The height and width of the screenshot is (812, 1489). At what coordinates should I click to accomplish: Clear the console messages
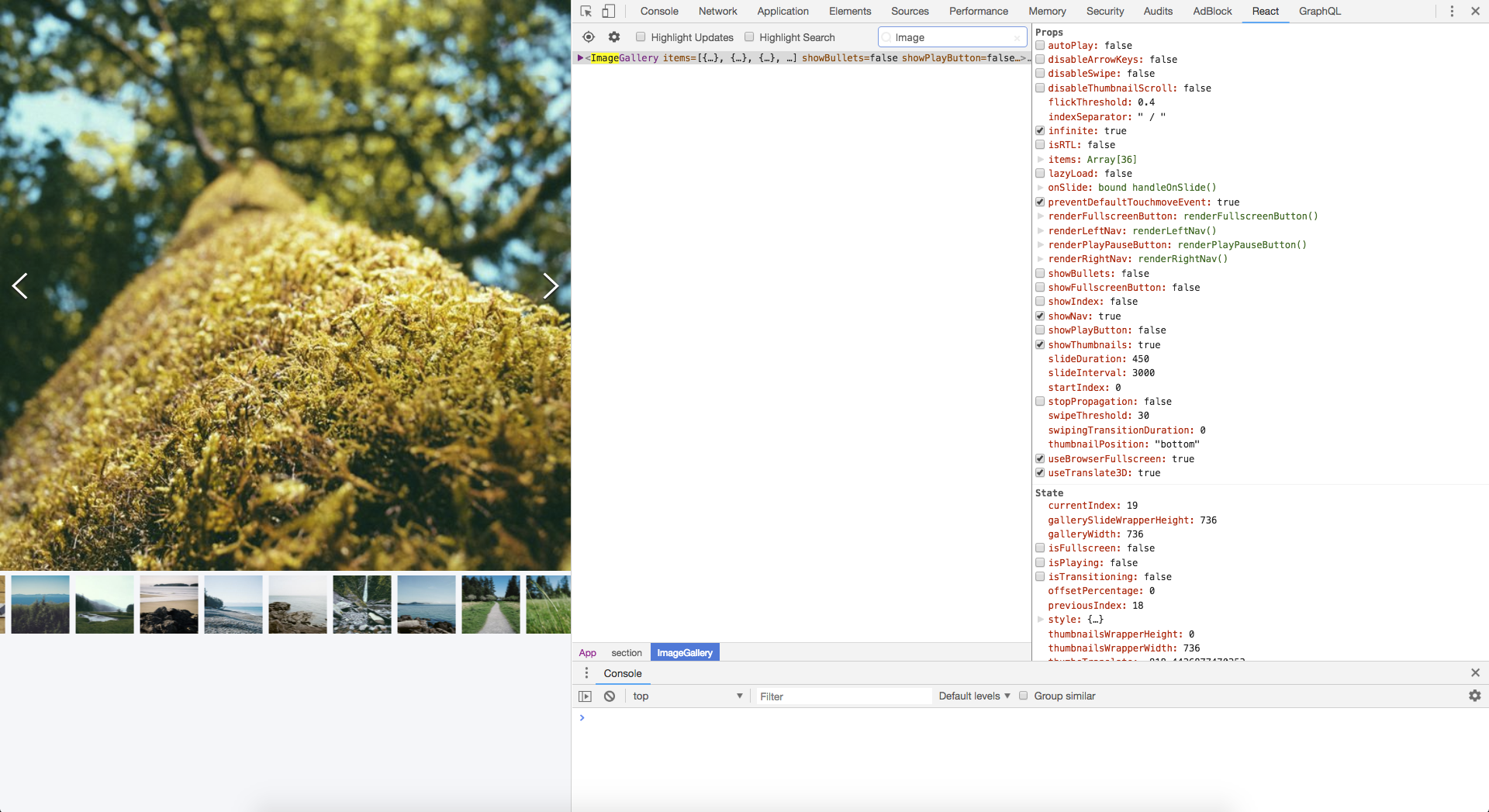pos(609,696)
